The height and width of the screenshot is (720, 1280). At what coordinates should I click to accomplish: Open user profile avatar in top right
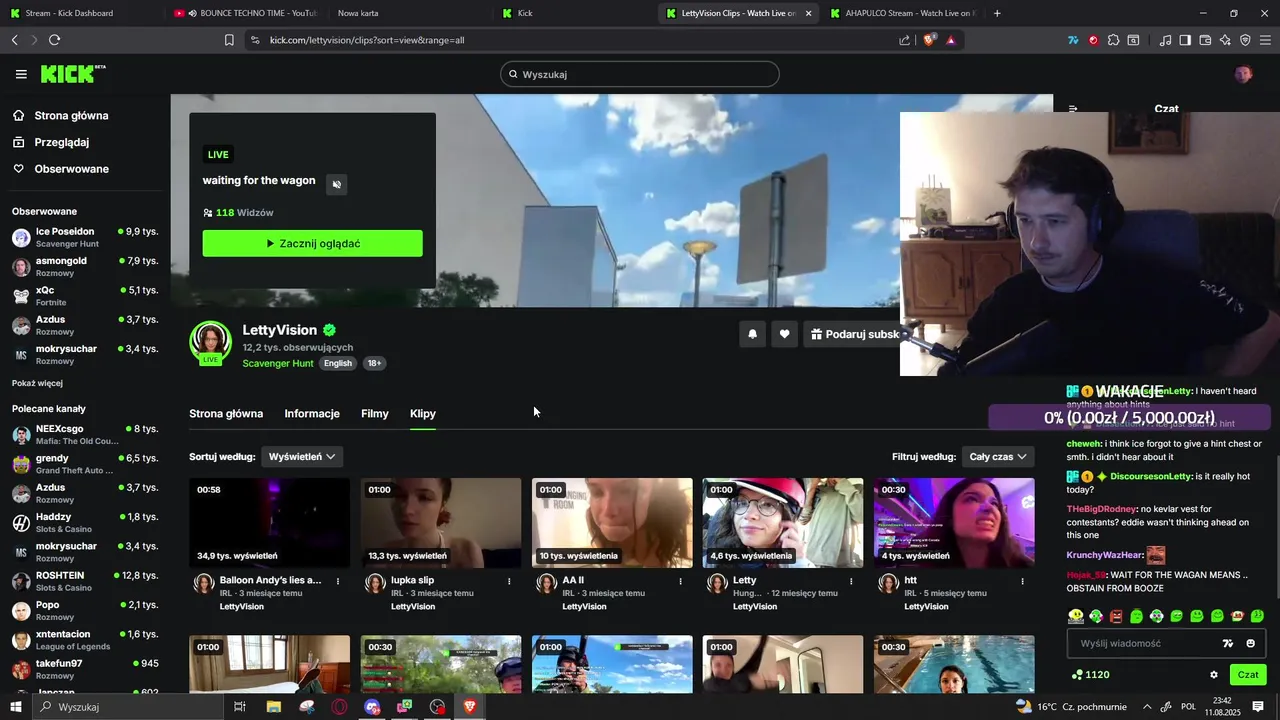tap(1243, 74)
